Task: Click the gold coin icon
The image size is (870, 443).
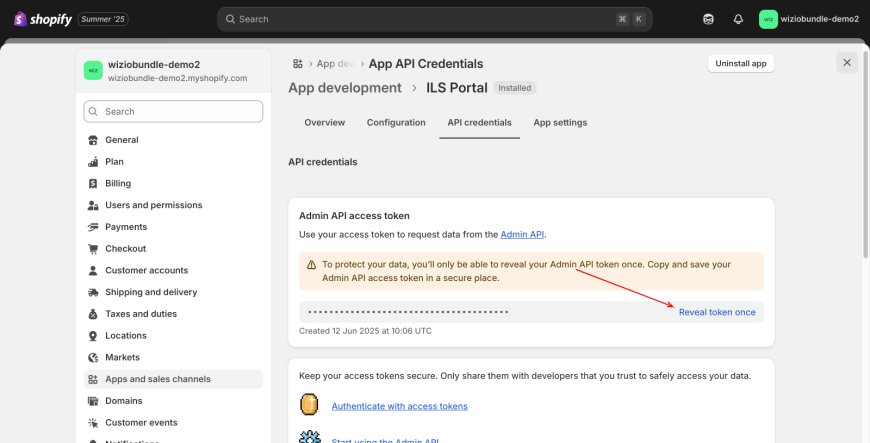Action: click(309, 404)
